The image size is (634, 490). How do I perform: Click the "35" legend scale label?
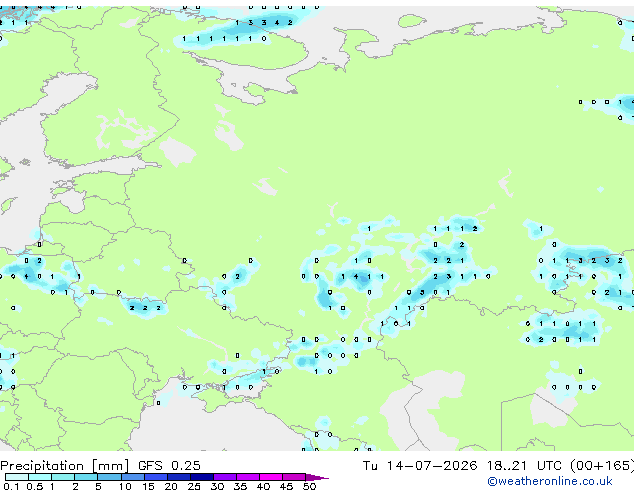coord(240,486)
